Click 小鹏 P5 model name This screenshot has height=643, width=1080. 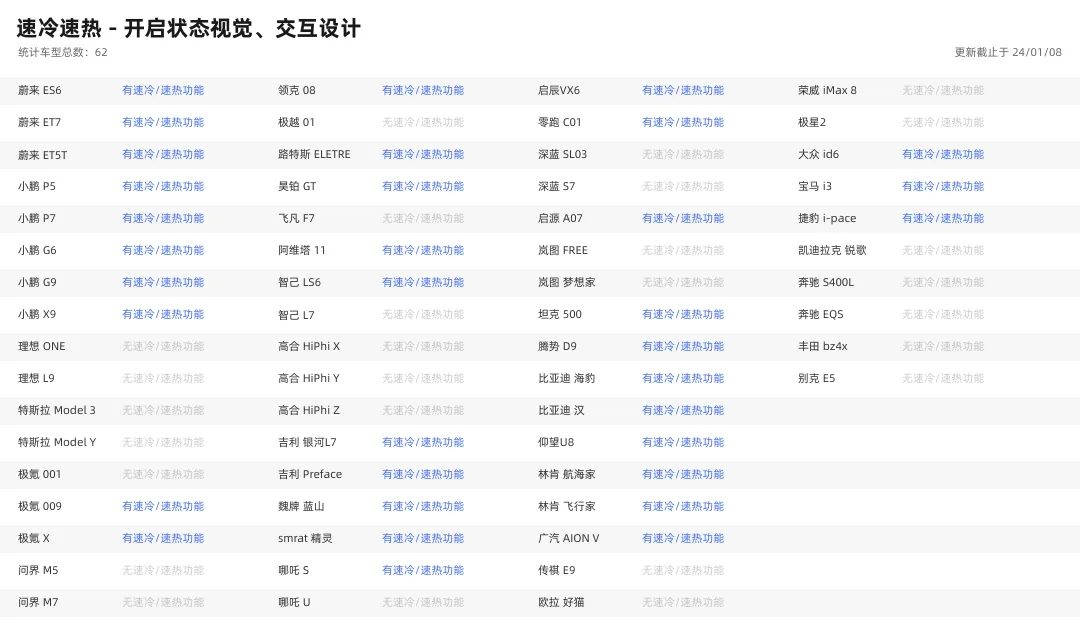click(37, 187)
